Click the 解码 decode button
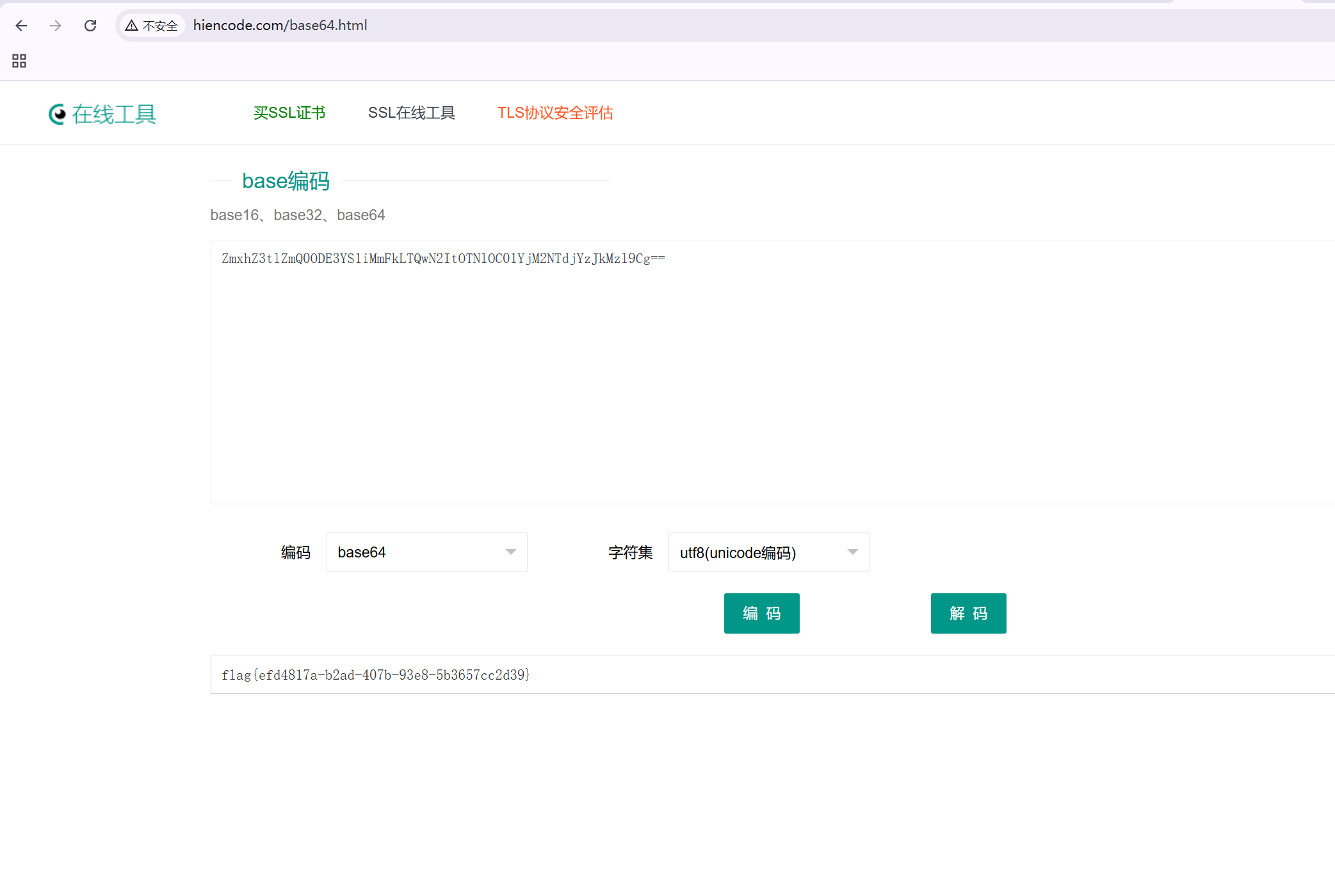 pyautogui.click(x=968, y=613)
